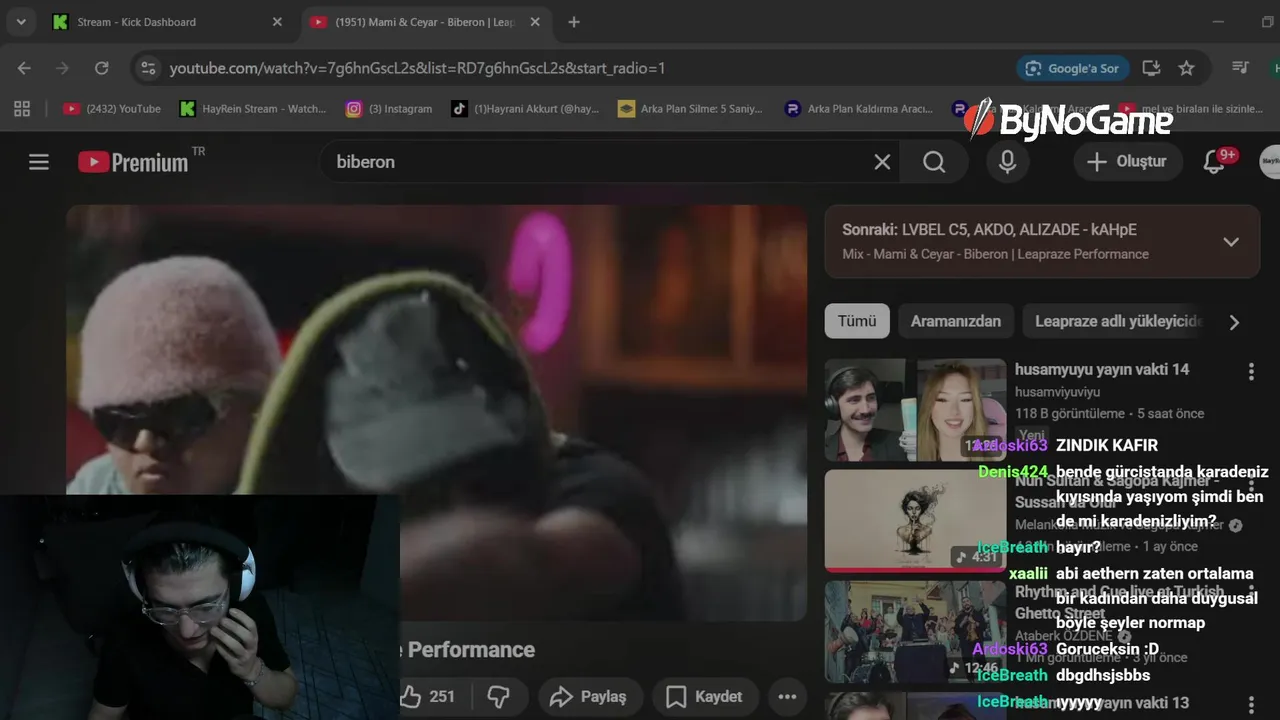
Task: Go to YouTube Premium home logo
Action: (x=134, y=162)
